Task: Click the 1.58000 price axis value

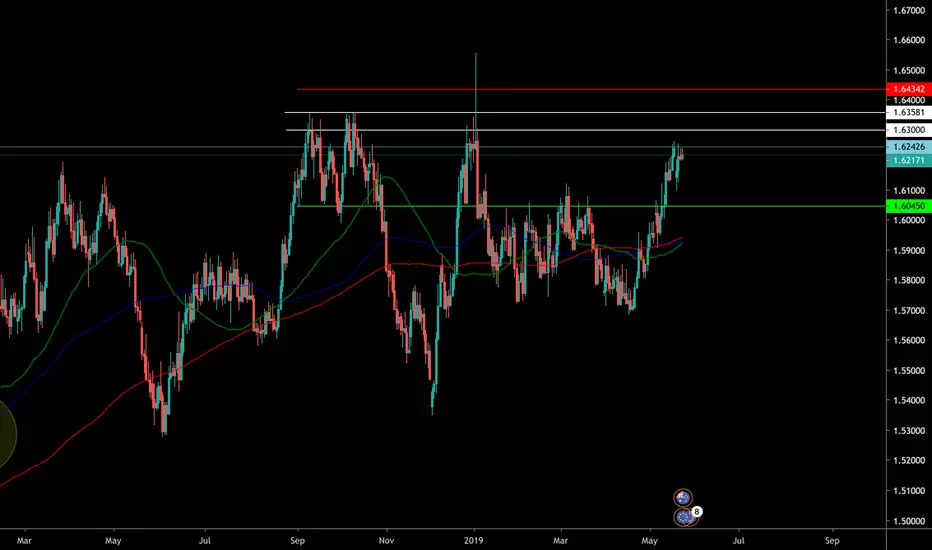Action: 909,280
